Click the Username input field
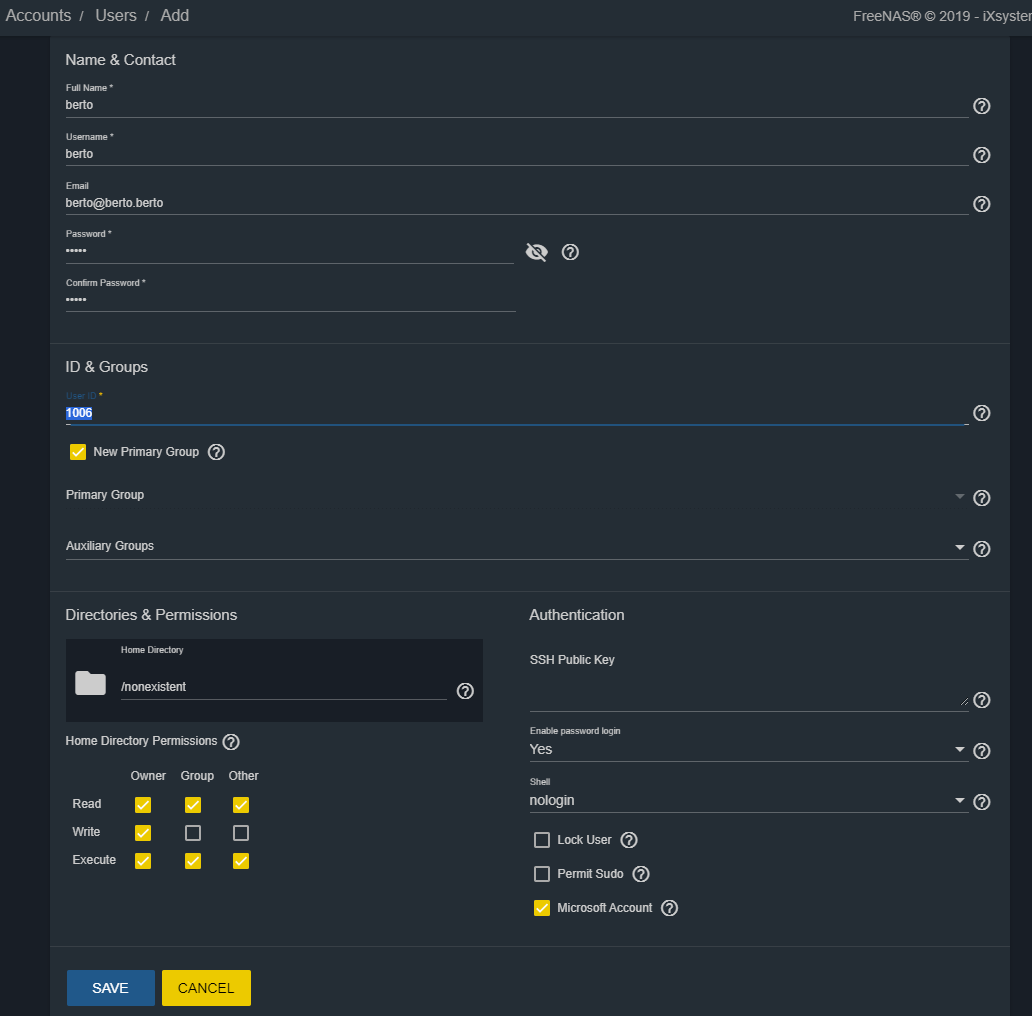Image resolution: width=1032 pixels, height=1016 pixels. point(517,154)
